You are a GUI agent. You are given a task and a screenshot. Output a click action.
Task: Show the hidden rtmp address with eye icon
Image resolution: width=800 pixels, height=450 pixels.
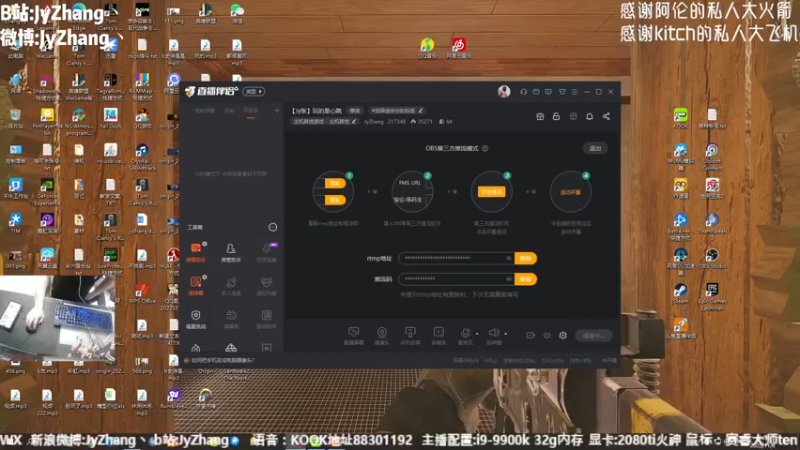click(x=509, y=258)
